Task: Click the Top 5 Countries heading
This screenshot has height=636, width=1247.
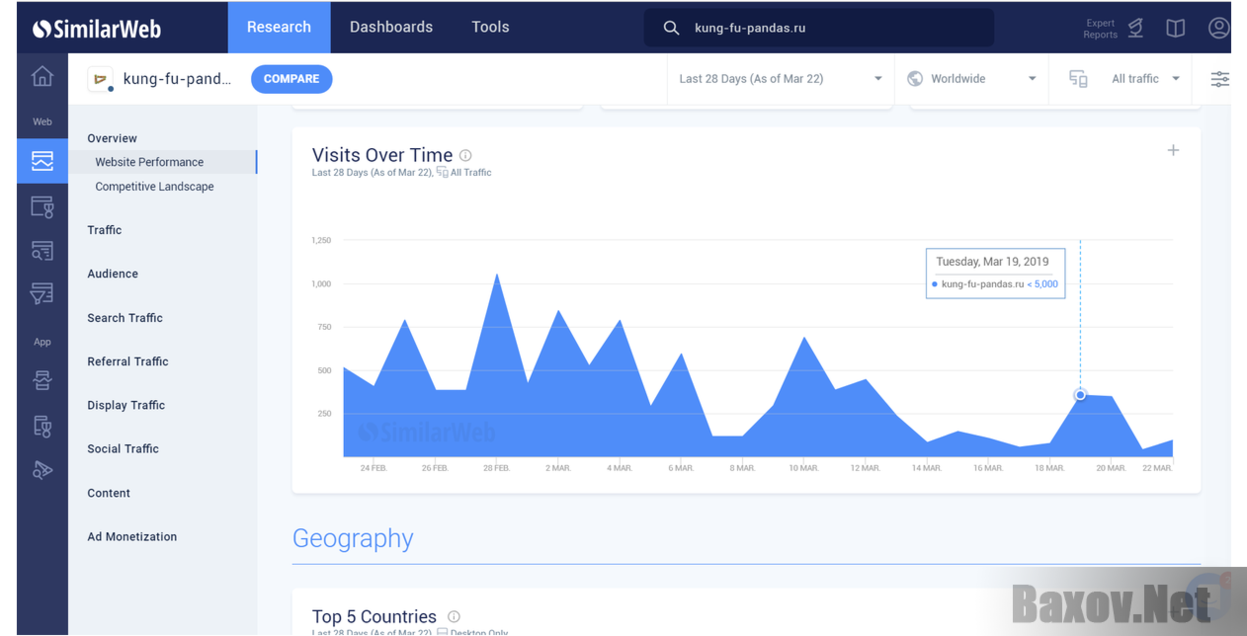Action: click(374, 617)
